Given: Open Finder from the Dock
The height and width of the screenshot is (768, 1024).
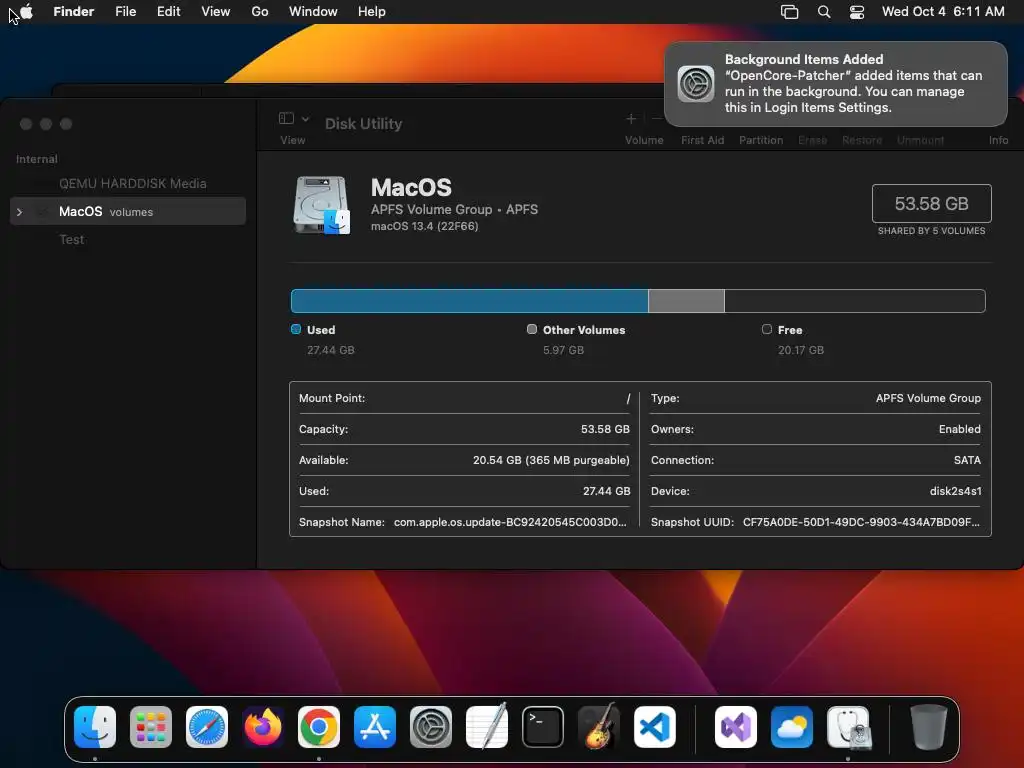Looking at the screenshot, I should tap(95, 727).
